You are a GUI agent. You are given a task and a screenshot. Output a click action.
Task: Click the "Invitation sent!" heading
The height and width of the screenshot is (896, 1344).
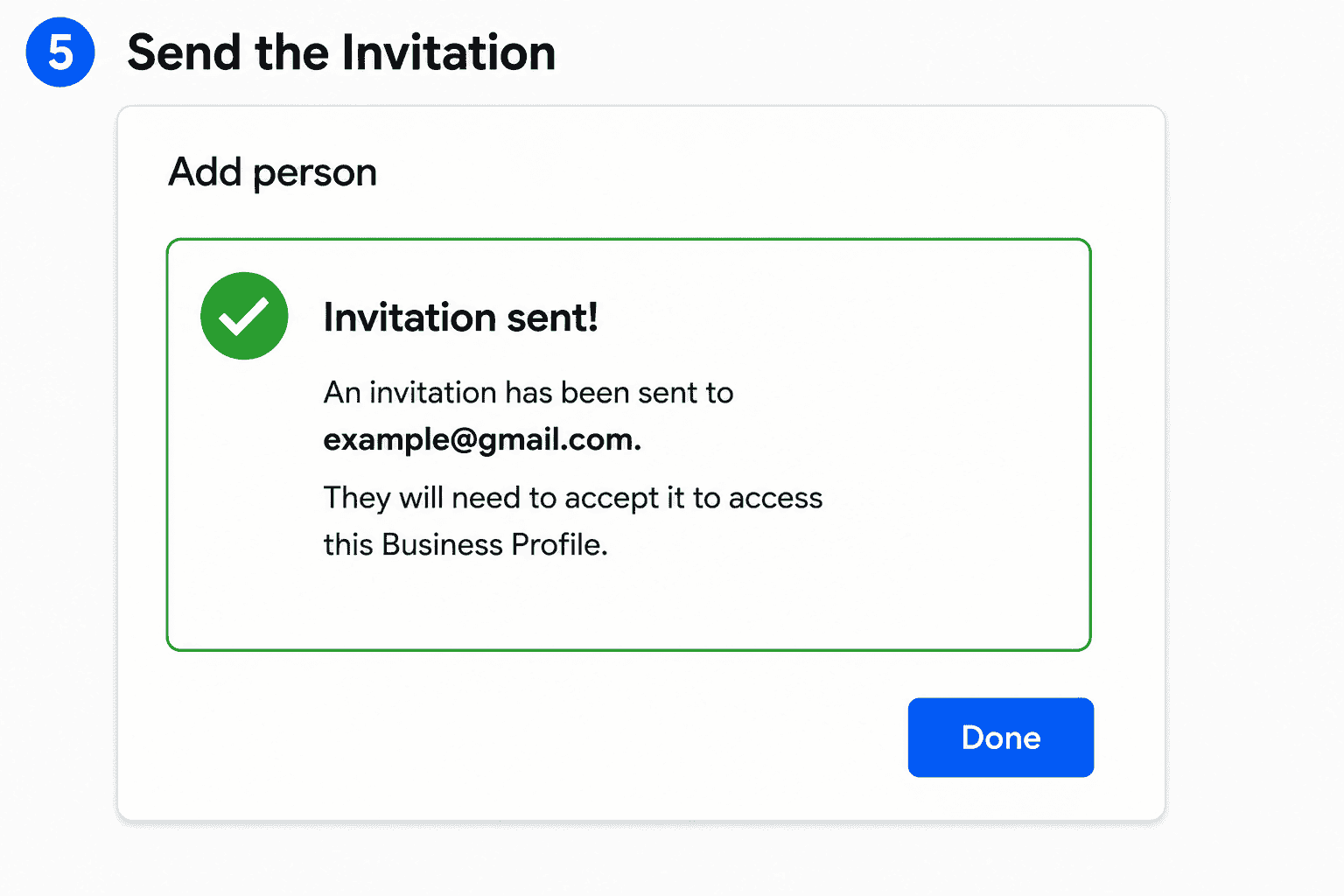[x=460, y=317]
